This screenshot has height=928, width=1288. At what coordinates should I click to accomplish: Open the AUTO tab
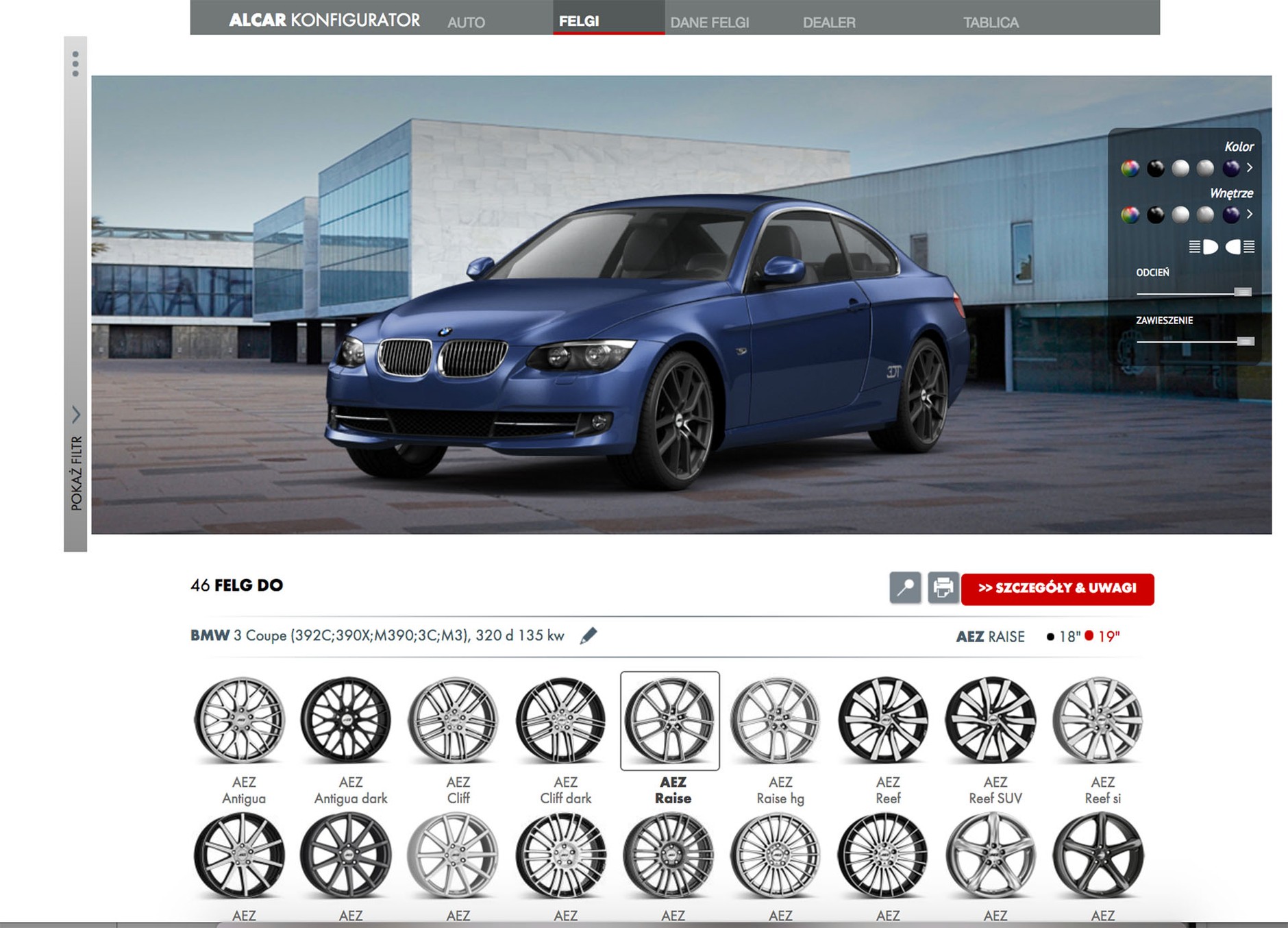[x=467, y=22]
